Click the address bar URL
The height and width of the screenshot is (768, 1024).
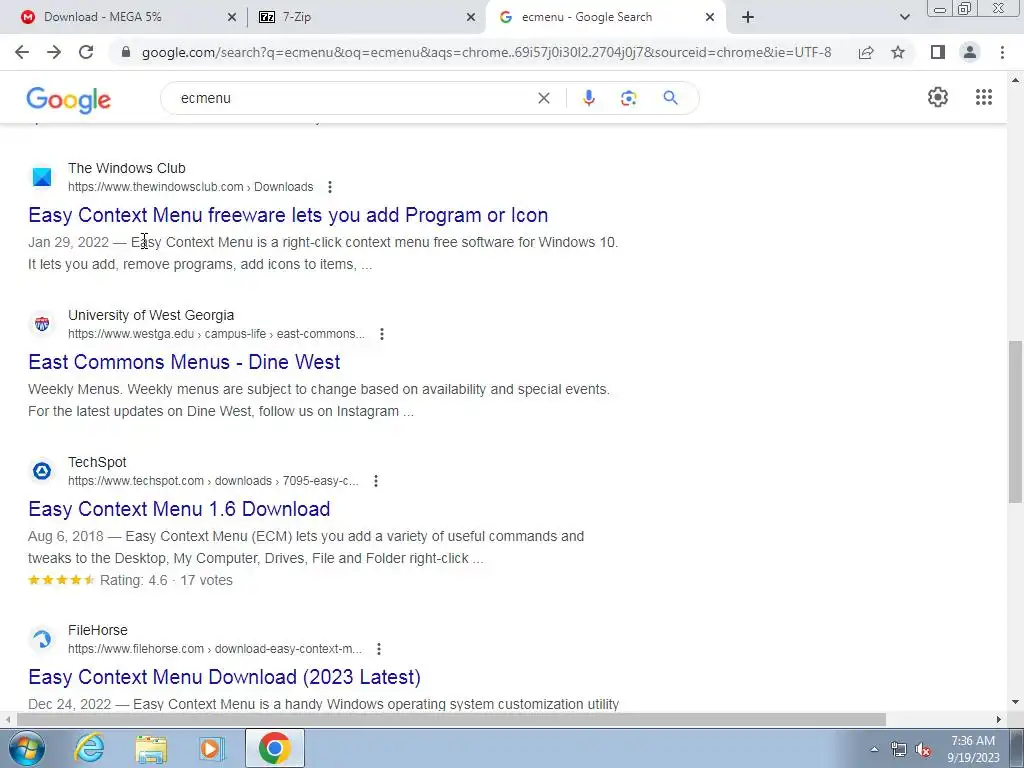(487, 52)
